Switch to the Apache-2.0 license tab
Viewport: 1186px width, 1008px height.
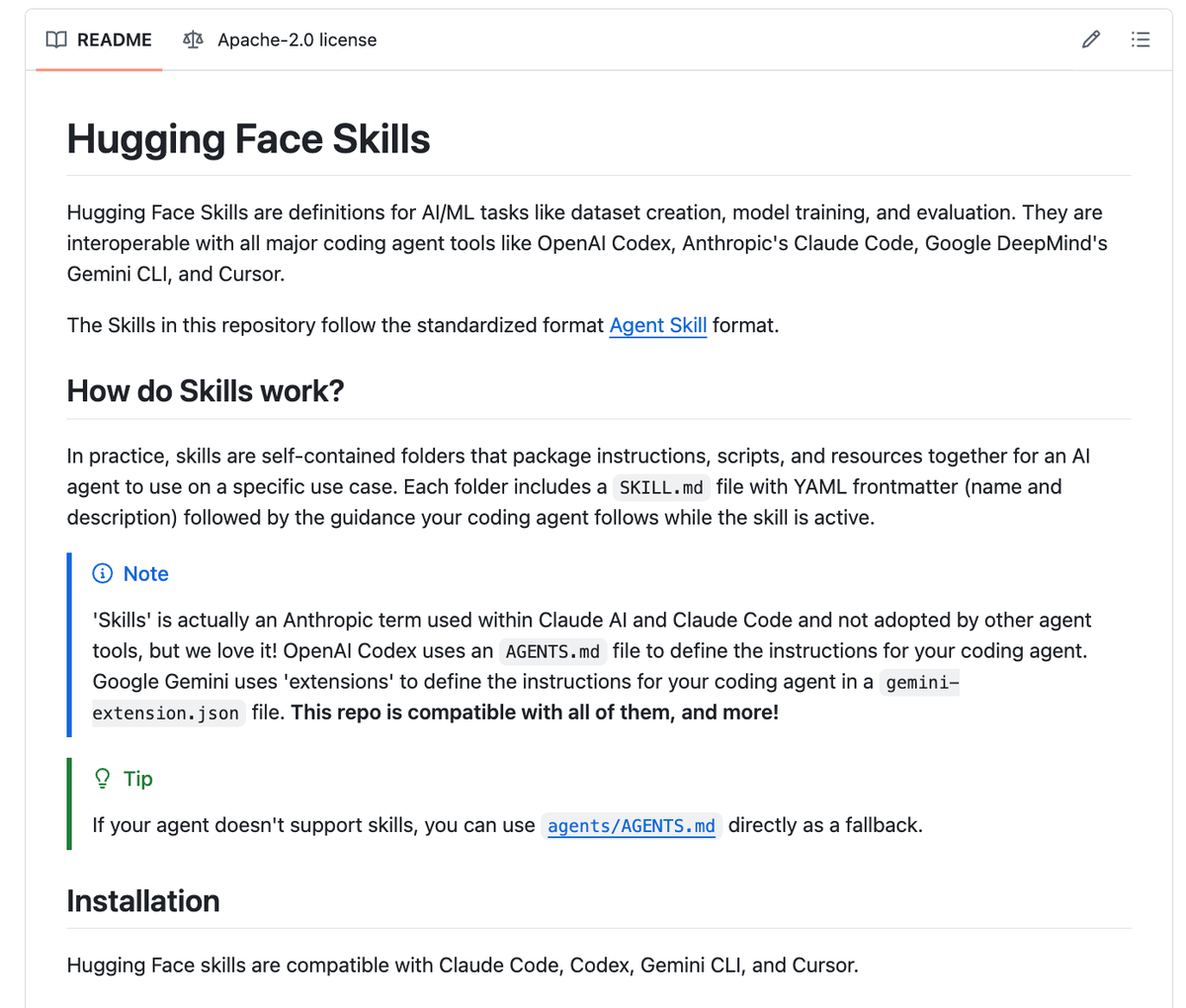pos(280,40)
